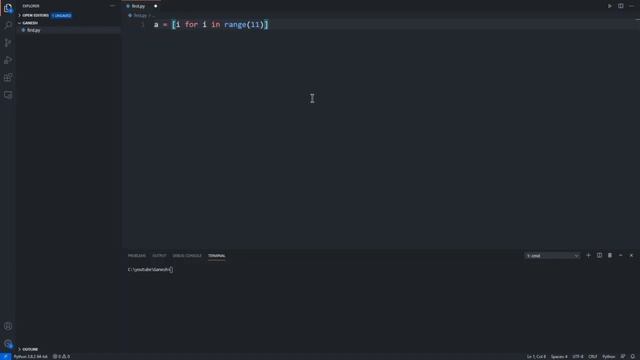
Task: Split the terminal using split icon
Action: click(599, 256)
